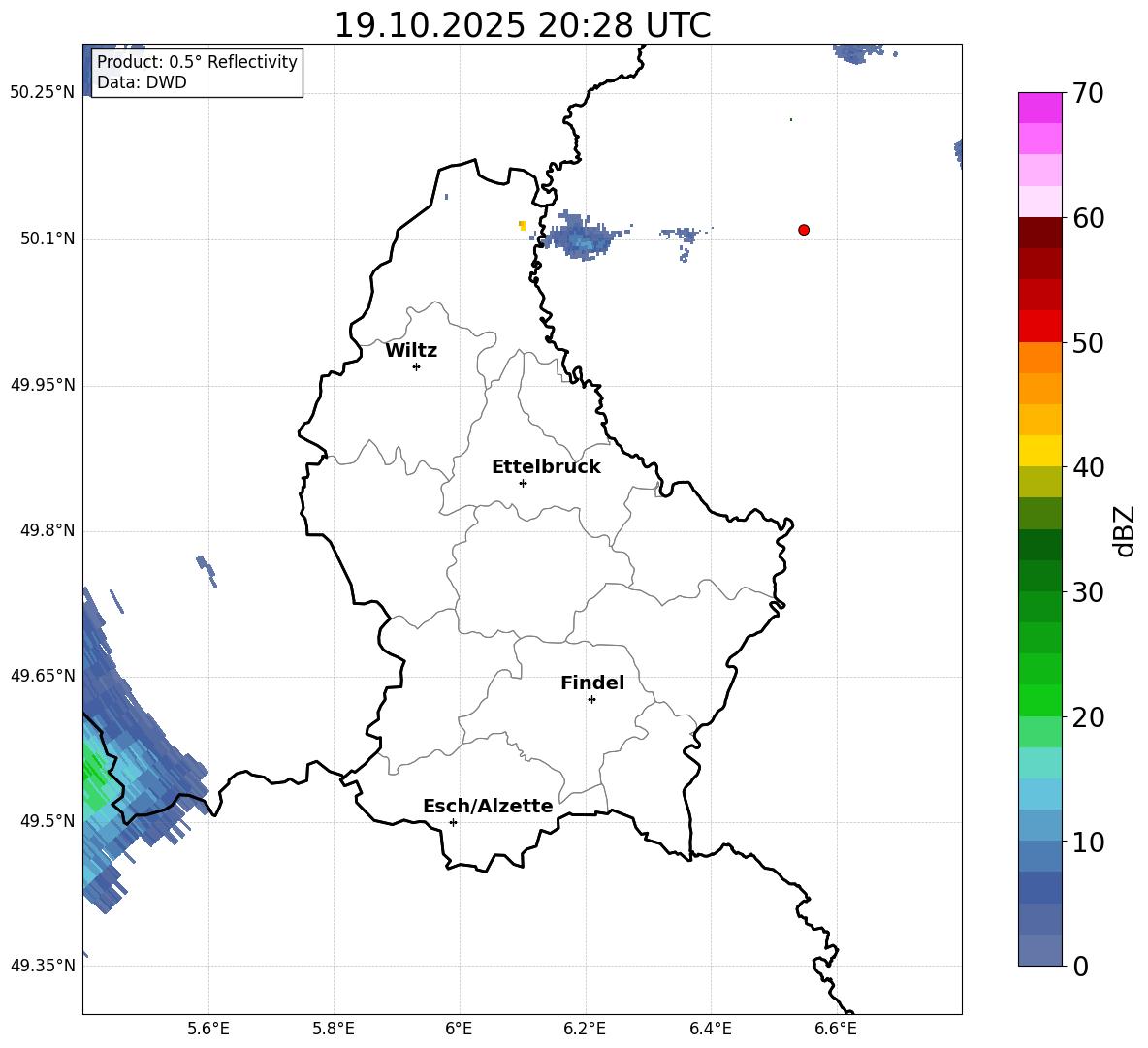
Task: Click the colorbar label 0
Action: coord(1080,966)
